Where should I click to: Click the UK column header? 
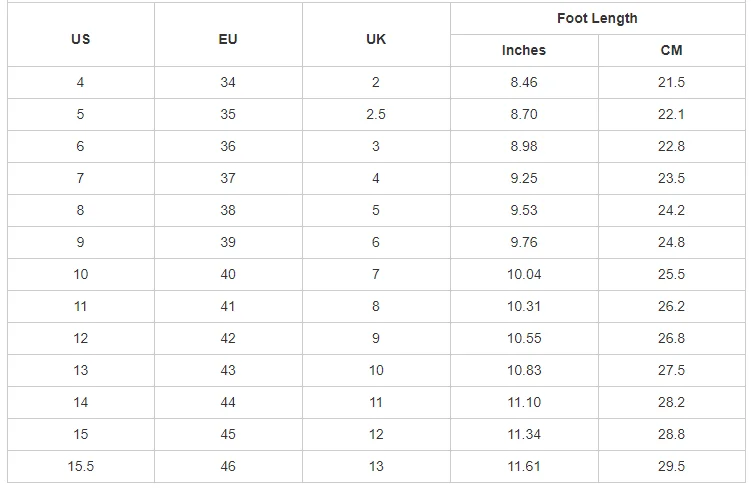tap(376, 40)
